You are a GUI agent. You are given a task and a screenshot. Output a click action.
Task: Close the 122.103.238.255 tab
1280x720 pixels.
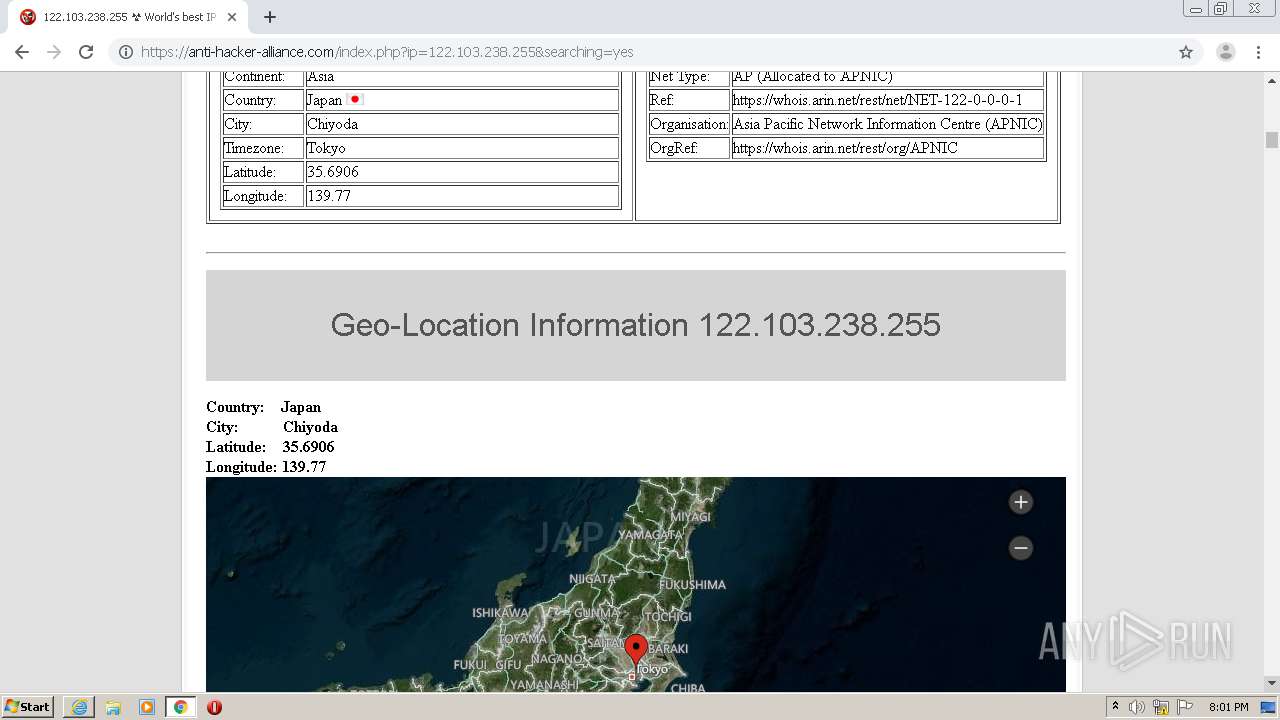tap(232, 17)
